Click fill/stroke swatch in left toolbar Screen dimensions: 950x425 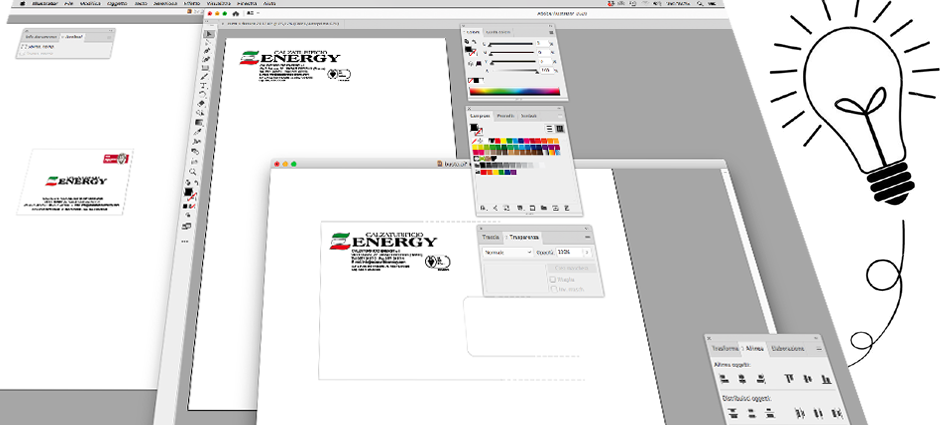(190, 193)
